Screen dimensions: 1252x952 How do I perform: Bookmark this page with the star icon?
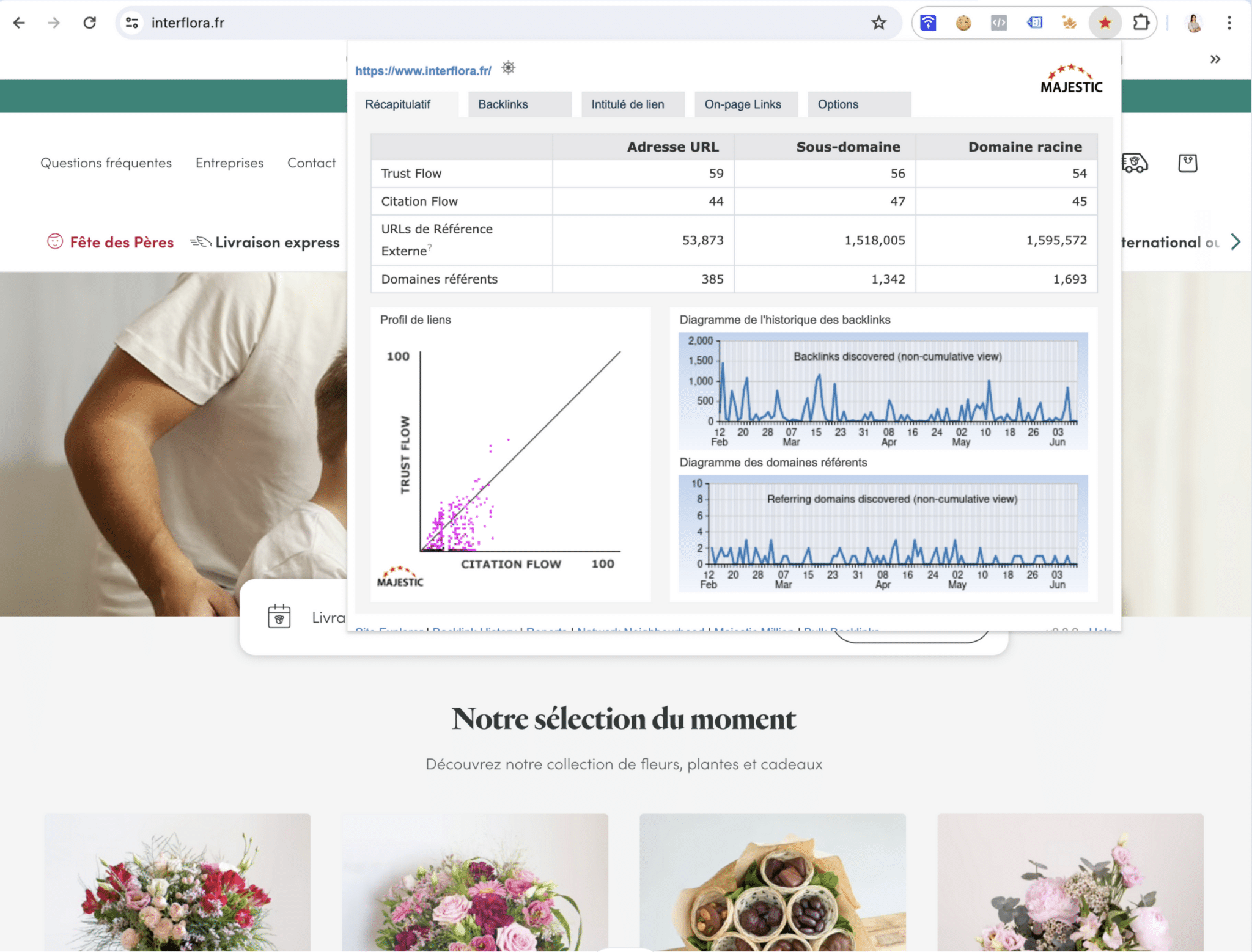coord(878,23)
